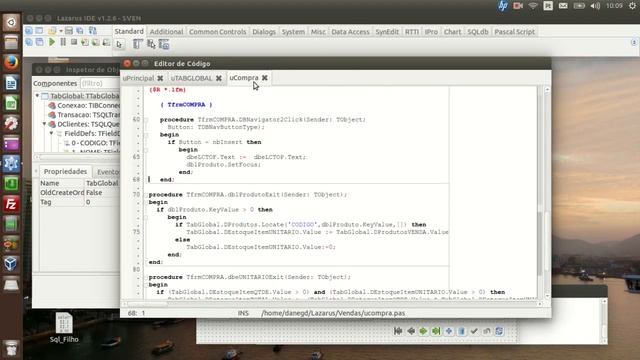This screenshot has width=640, height=360.
Task: Click the Step into debug icon
Action: [x=85, y=42]
